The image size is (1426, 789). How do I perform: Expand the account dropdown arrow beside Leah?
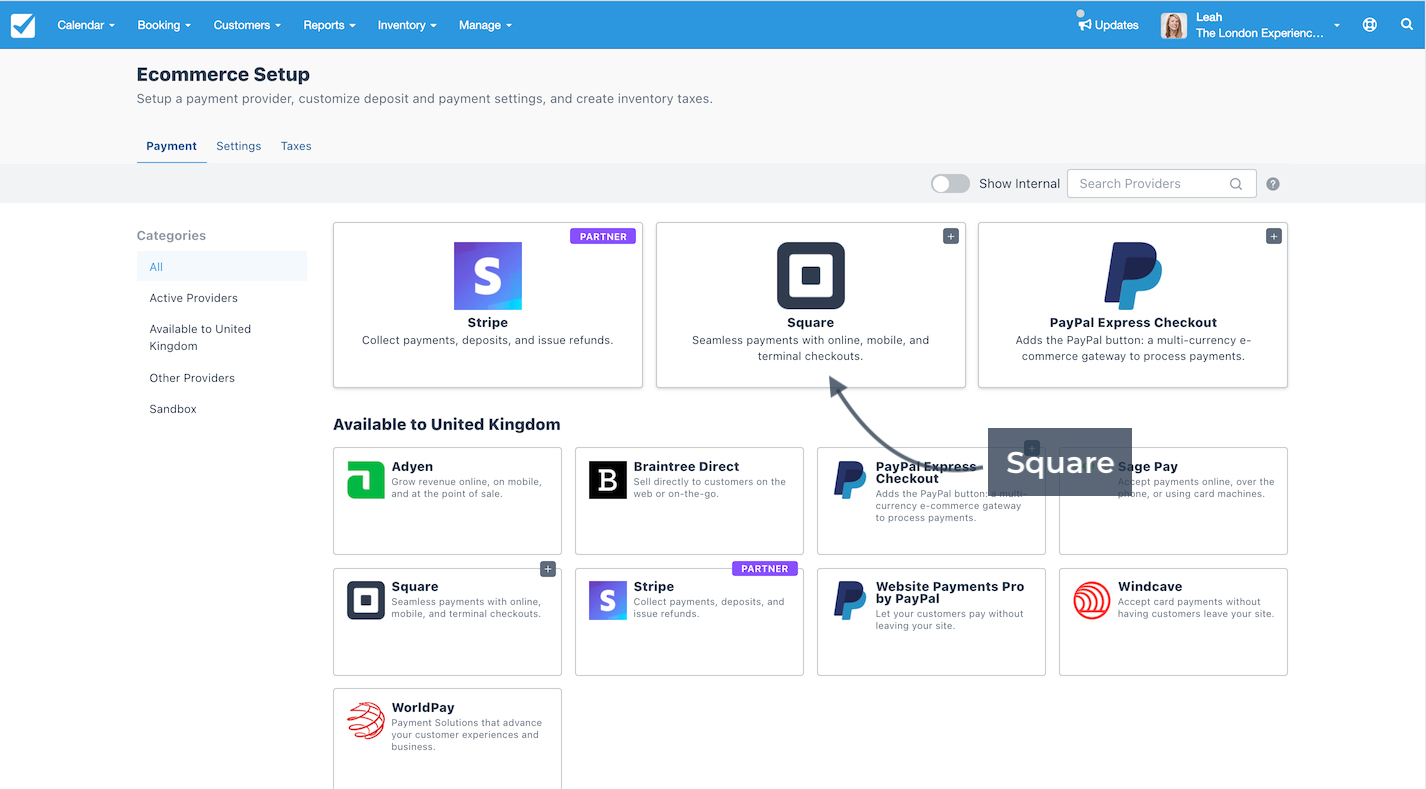(1337, 26)
